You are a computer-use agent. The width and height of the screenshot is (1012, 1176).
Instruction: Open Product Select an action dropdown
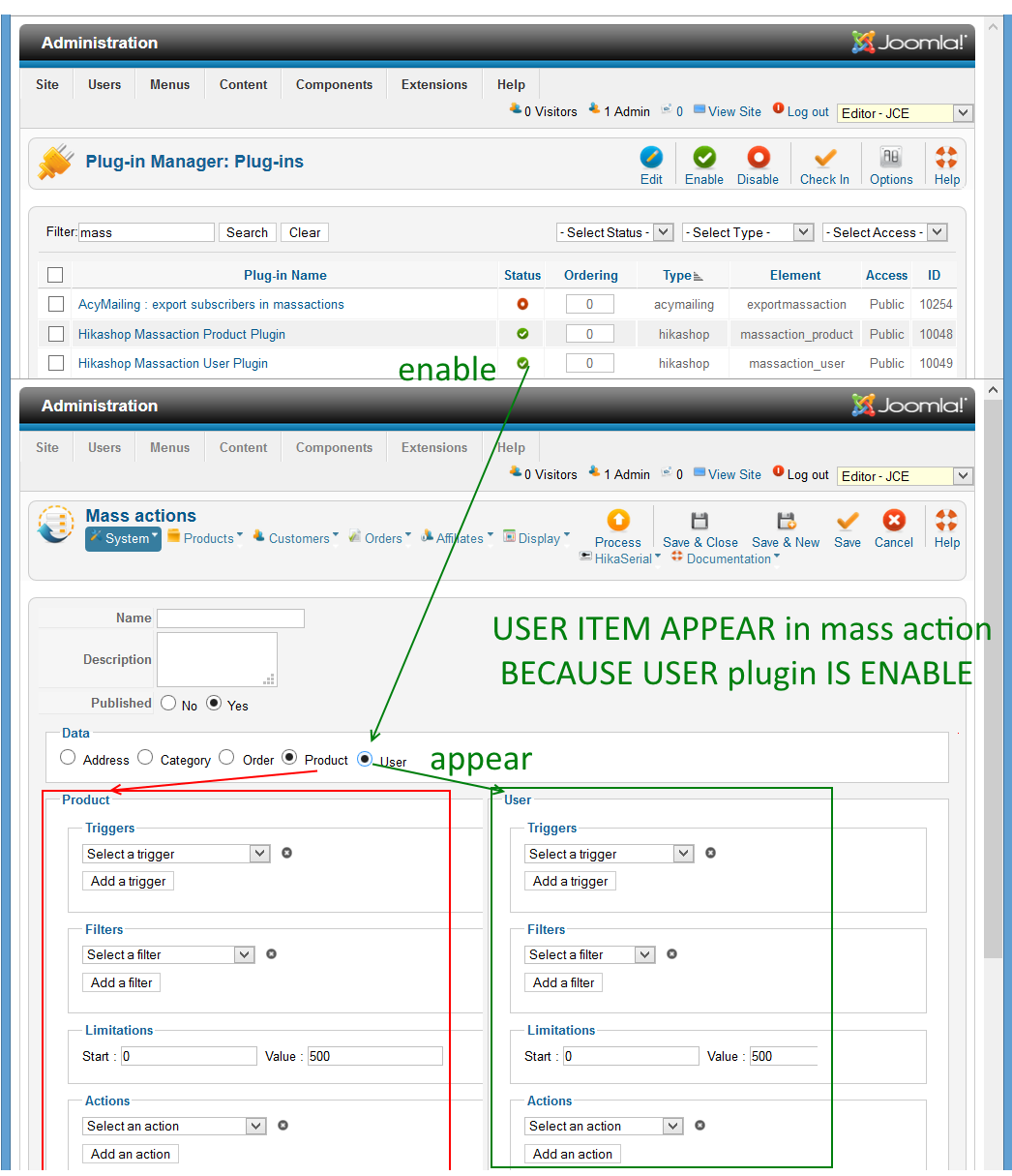coord(174,1126)
